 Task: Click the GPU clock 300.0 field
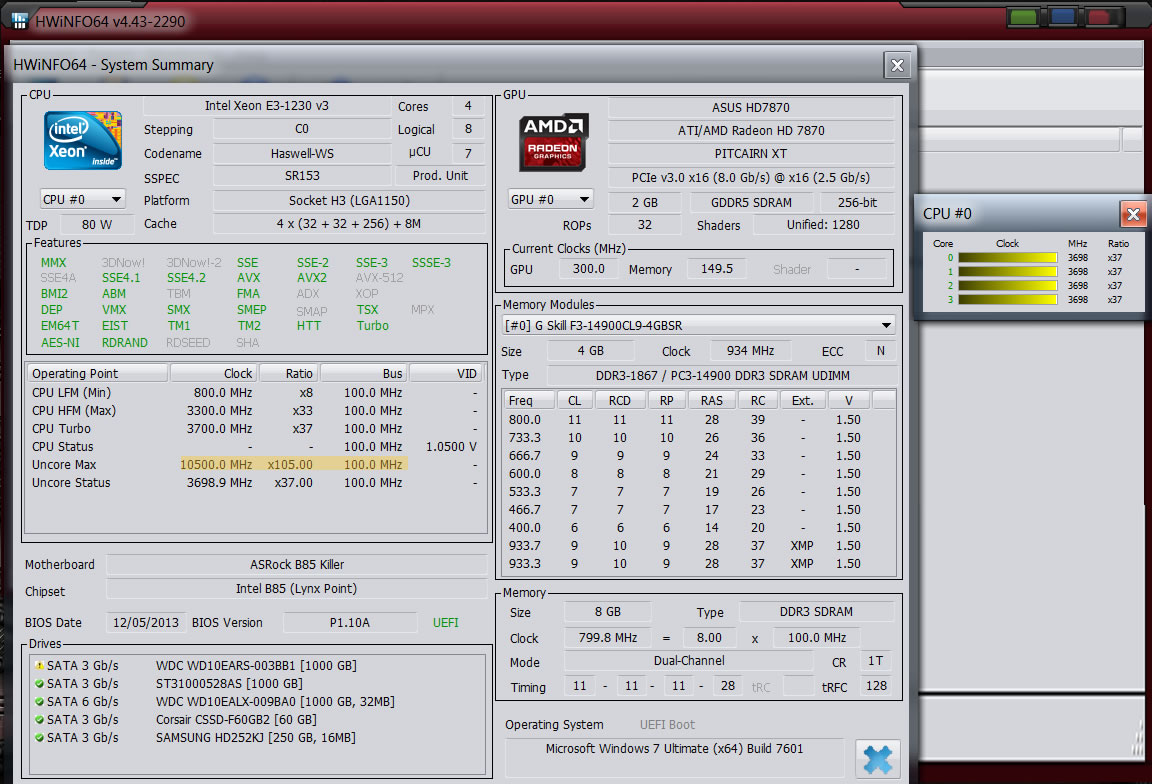click(x=588, y=269)
